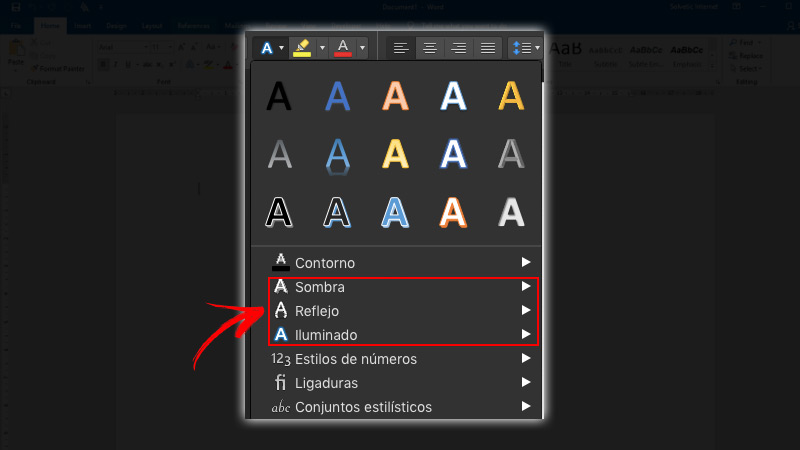Align text right in the popup toolbar
The width and height of the screenshot is (800, 450).
coord(459,48)
